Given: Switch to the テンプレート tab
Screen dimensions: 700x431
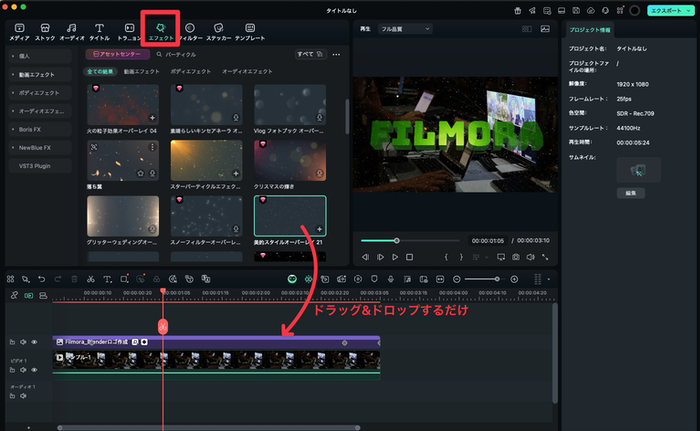Looking at the screenshot, I should tap(250, 30).
